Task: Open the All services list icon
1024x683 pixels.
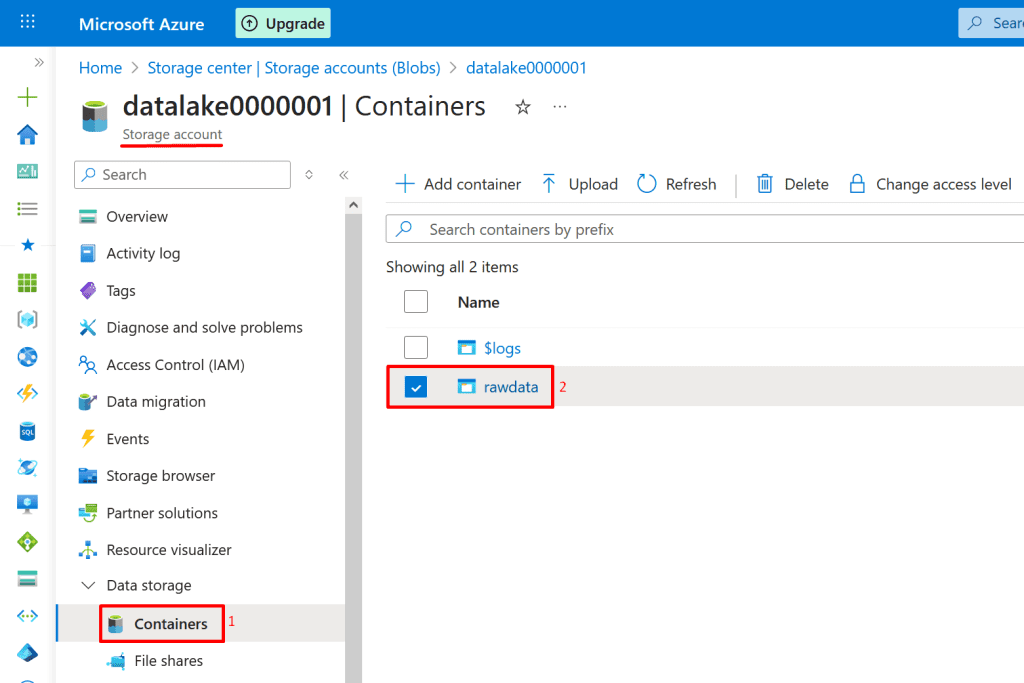Action: [28, 208]
